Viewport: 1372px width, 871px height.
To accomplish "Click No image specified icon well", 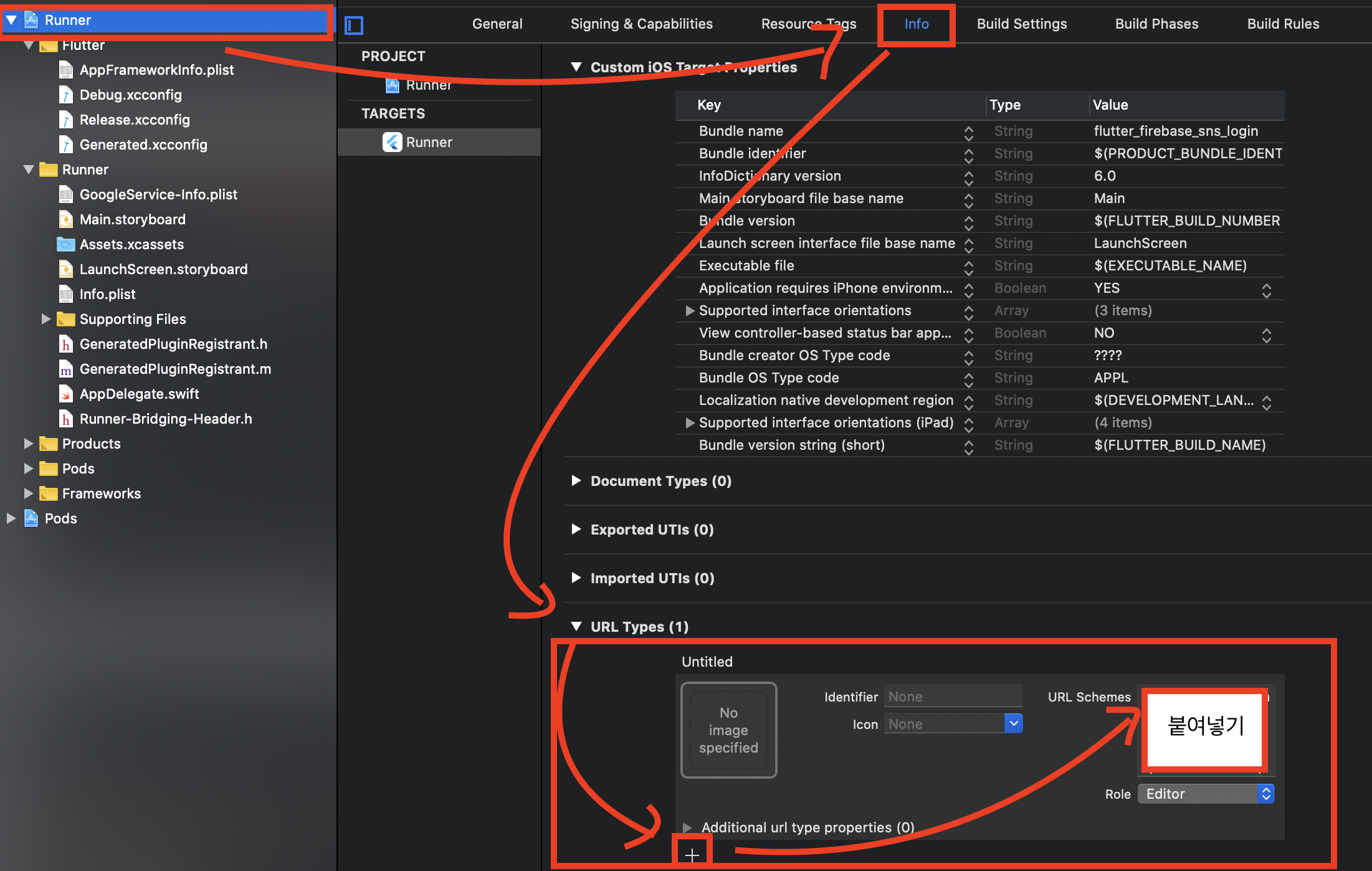I will pos(728,730).
